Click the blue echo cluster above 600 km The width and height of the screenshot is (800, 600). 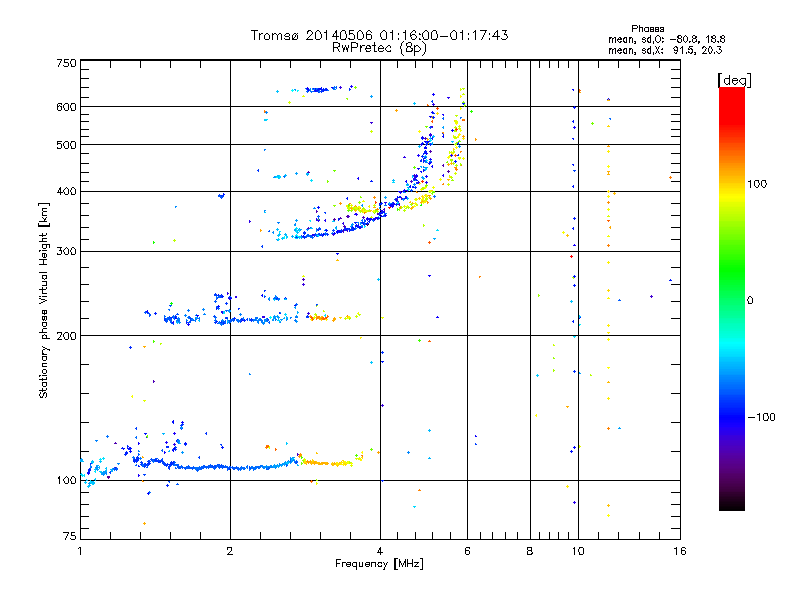[317, 90]
